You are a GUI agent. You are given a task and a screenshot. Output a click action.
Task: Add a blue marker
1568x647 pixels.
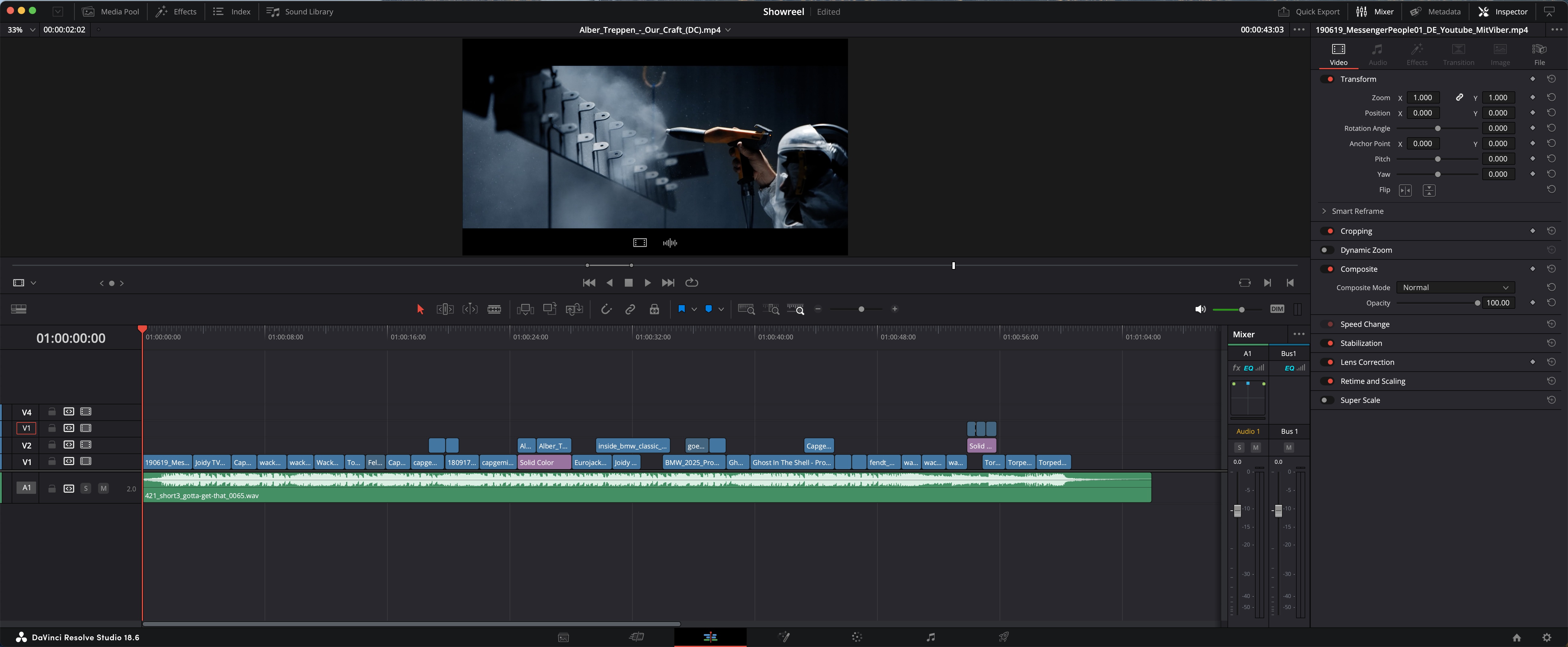click(709, 309)
